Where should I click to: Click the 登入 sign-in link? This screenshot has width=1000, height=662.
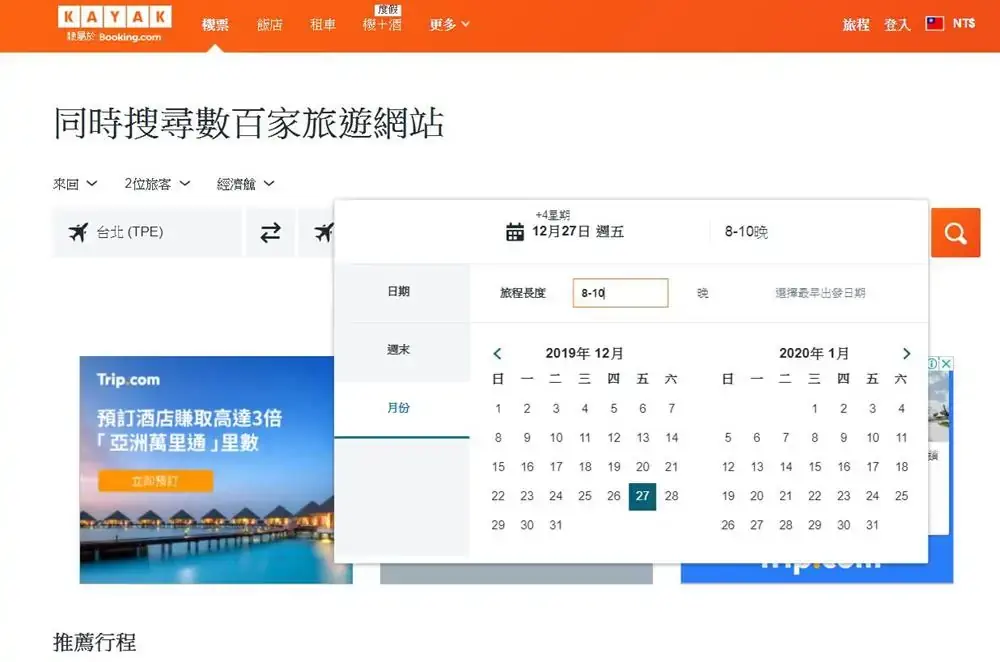[896, 23]
